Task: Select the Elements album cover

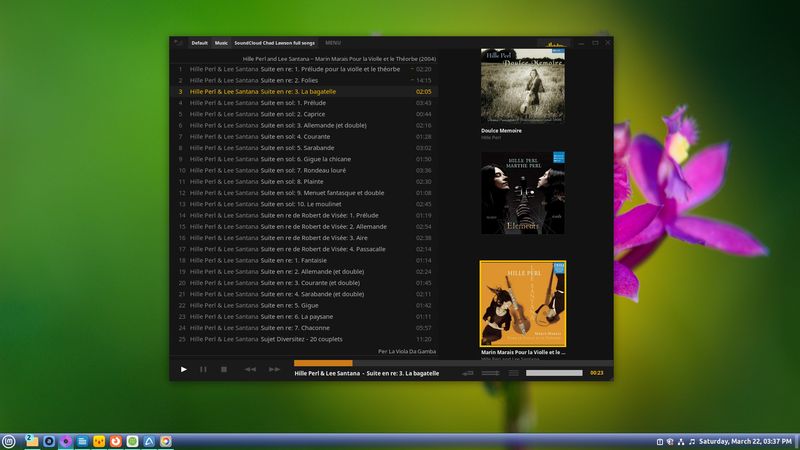Action: [522, 193]
